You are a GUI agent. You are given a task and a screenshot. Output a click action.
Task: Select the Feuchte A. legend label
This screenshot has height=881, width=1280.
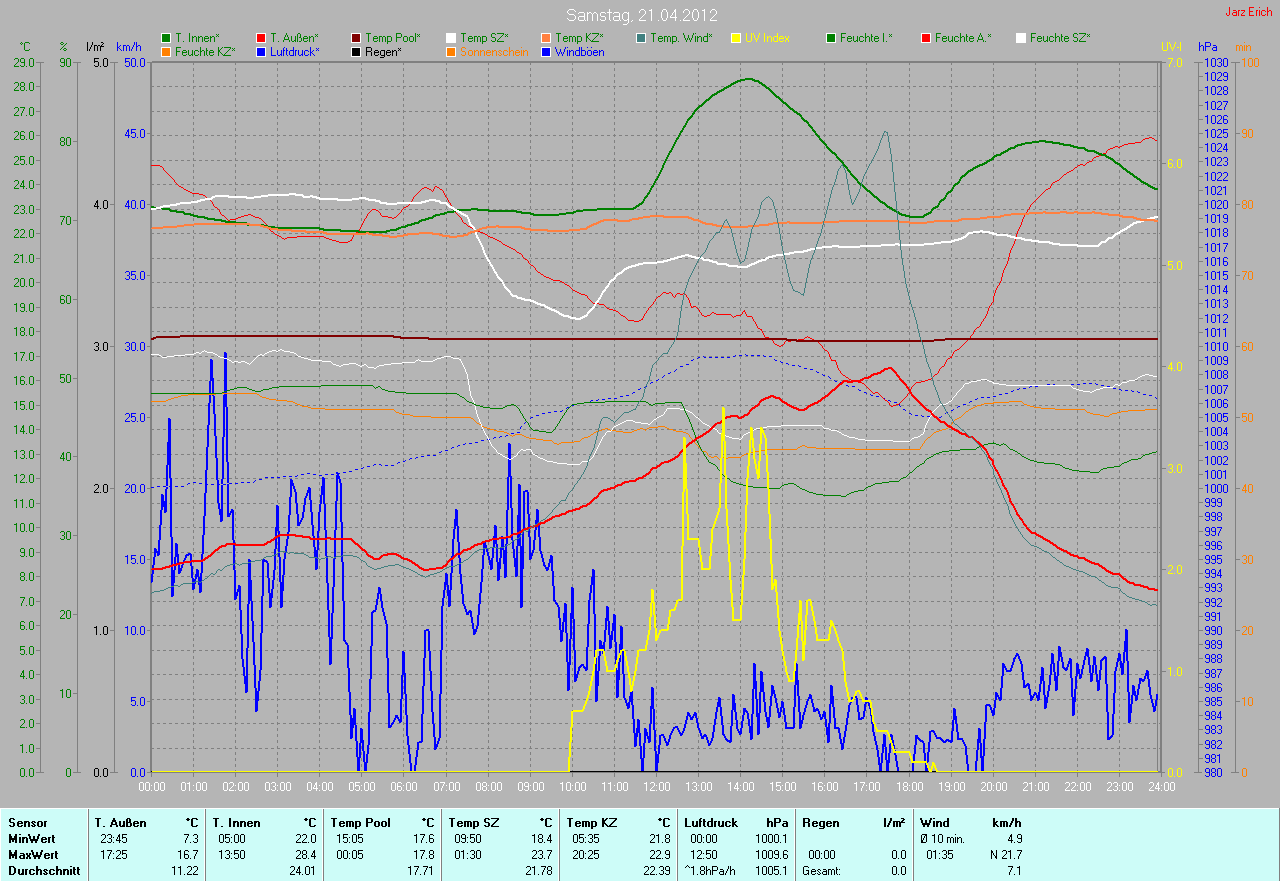click(x=963, y=38)
